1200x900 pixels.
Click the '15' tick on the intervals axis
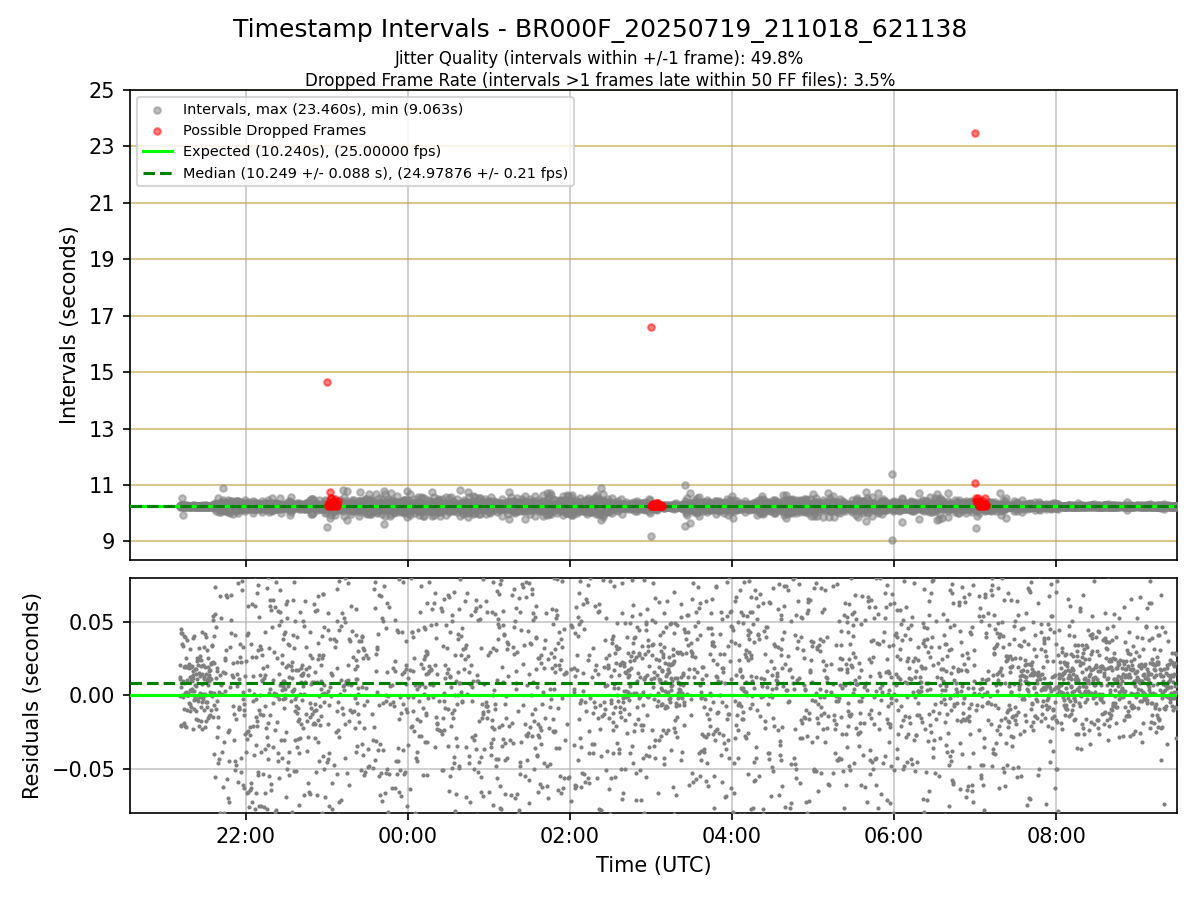(x=103, y=373)
